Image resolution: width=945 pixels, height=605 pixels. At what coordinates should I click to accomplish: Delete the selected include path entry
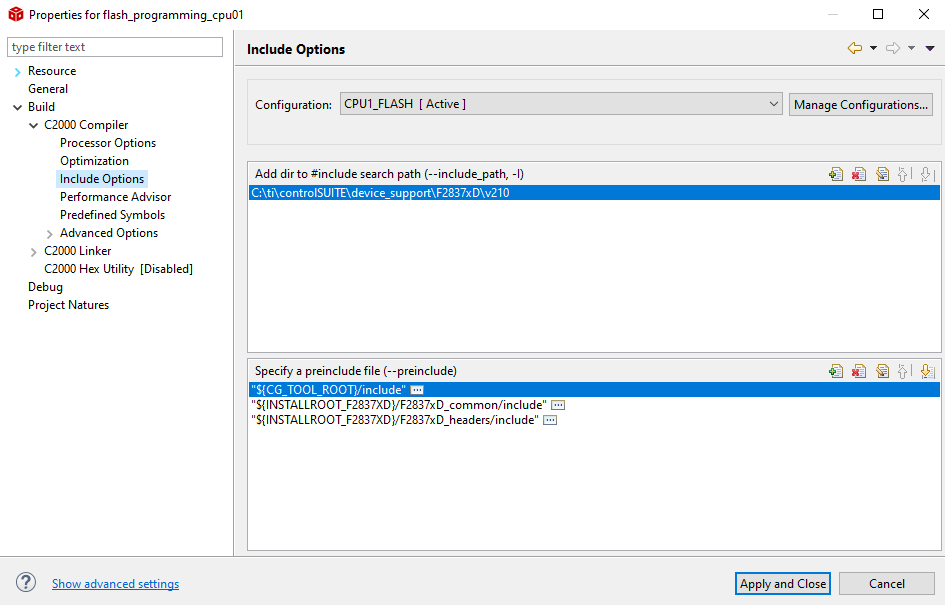point(859,174)
